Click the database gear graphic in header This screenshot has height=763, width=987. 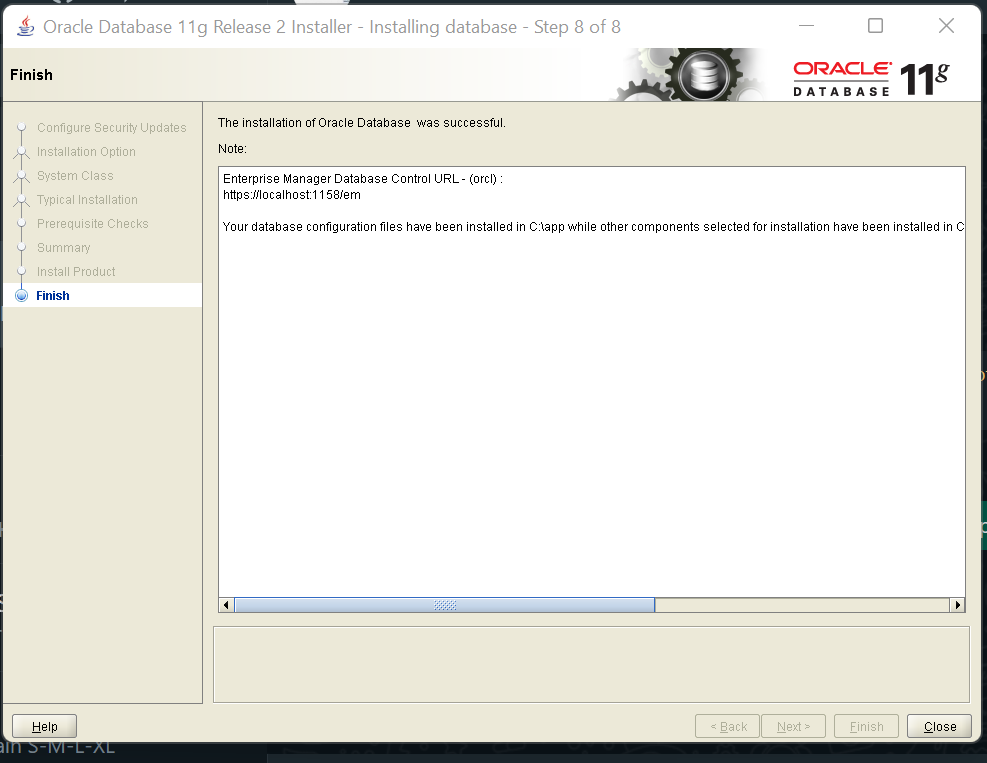point(704,76)
